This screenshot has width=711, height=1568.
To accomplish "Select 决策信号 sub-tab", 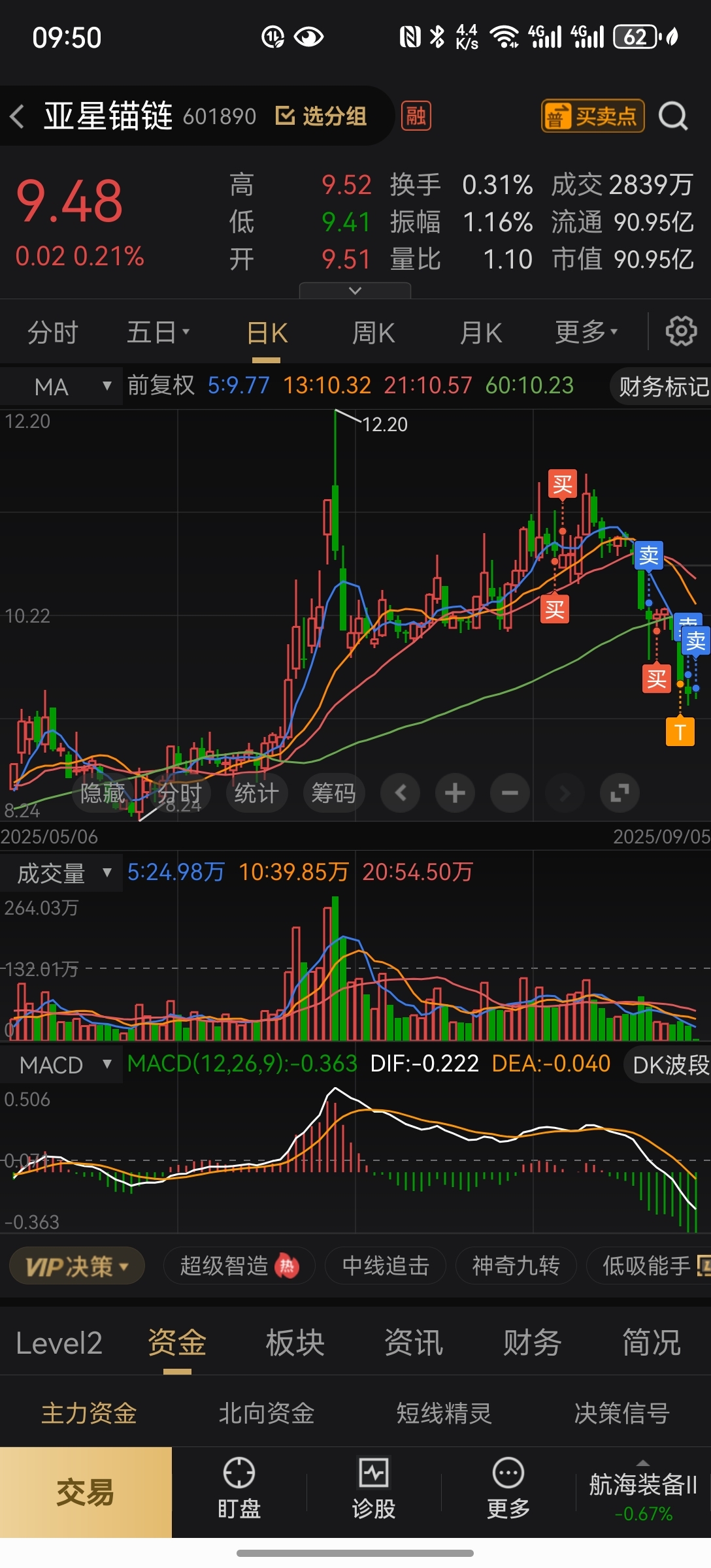I will 622,1413.
